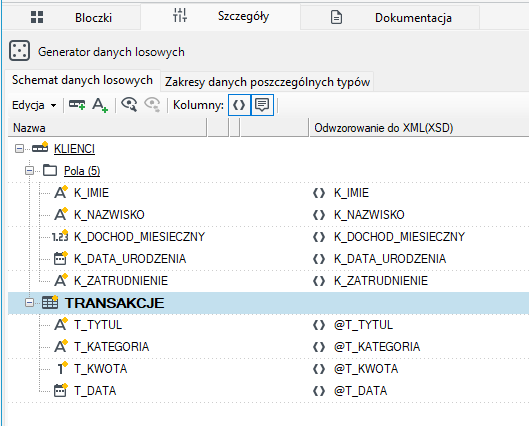Click the T_TYTUL text type icon
529x426 pixels.
[61, 324]
